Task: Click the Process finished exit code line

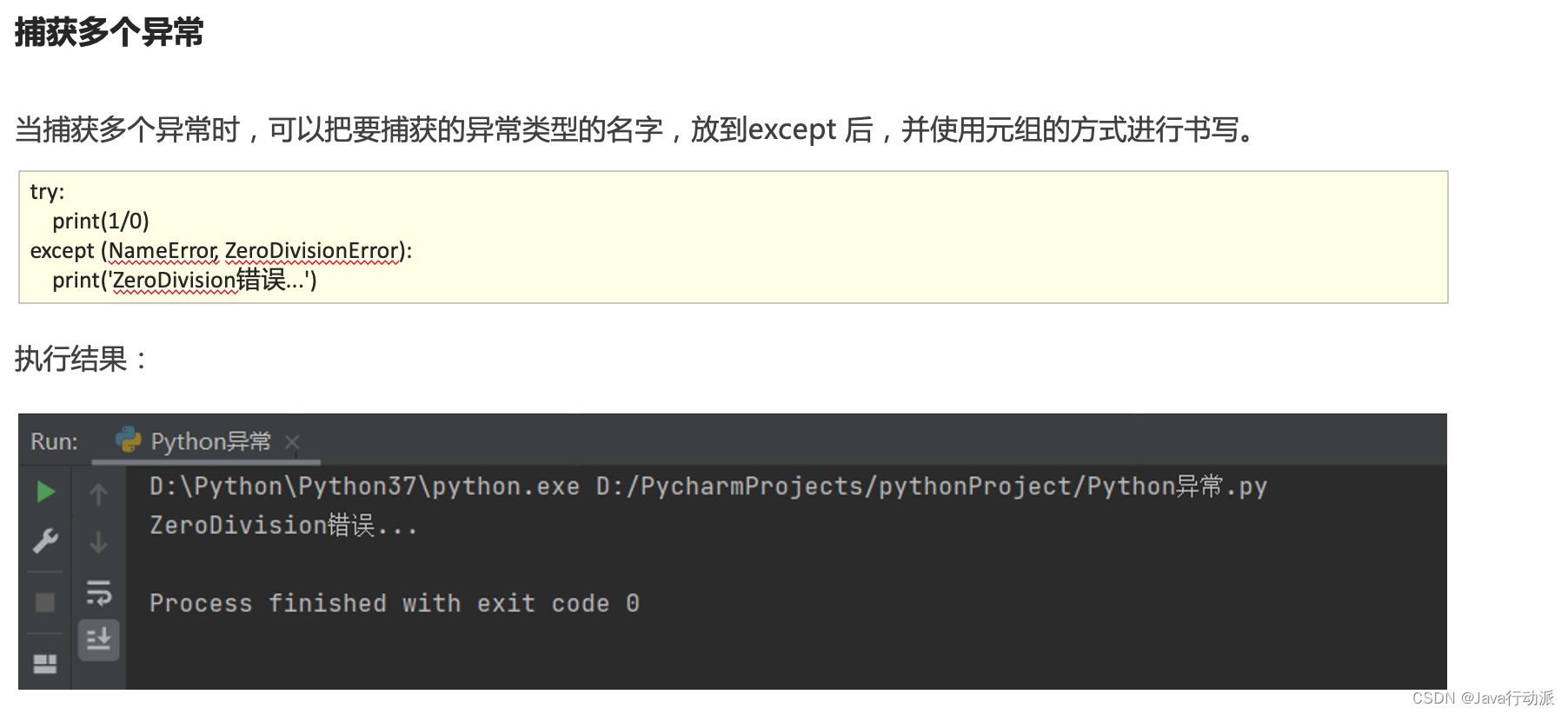Action: [394, 604]
